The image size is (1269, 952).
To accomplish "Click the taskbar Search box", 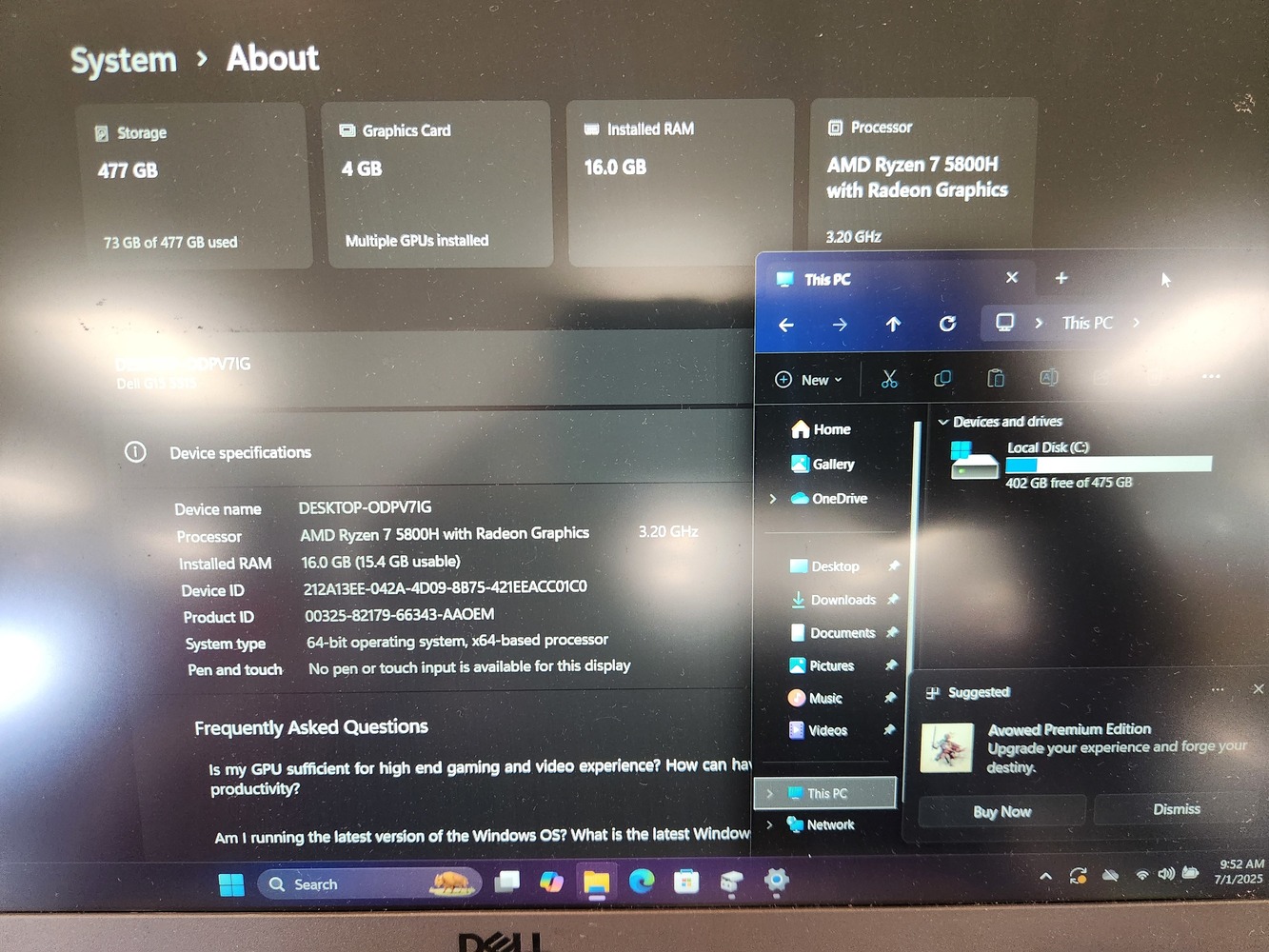I will (368, 883).
